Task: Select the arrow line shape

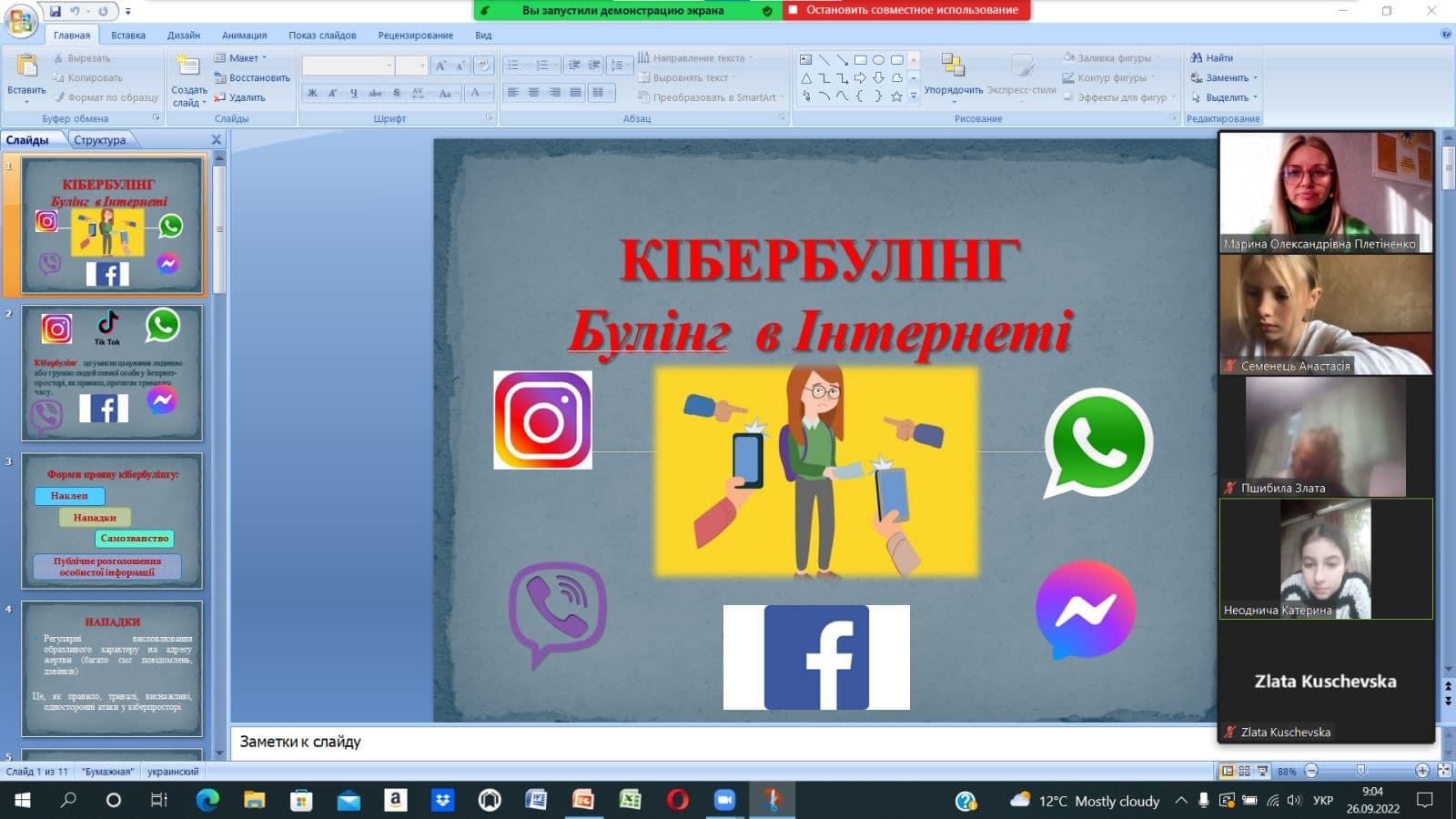Action: pyautogui.click(x=842, y=60)
